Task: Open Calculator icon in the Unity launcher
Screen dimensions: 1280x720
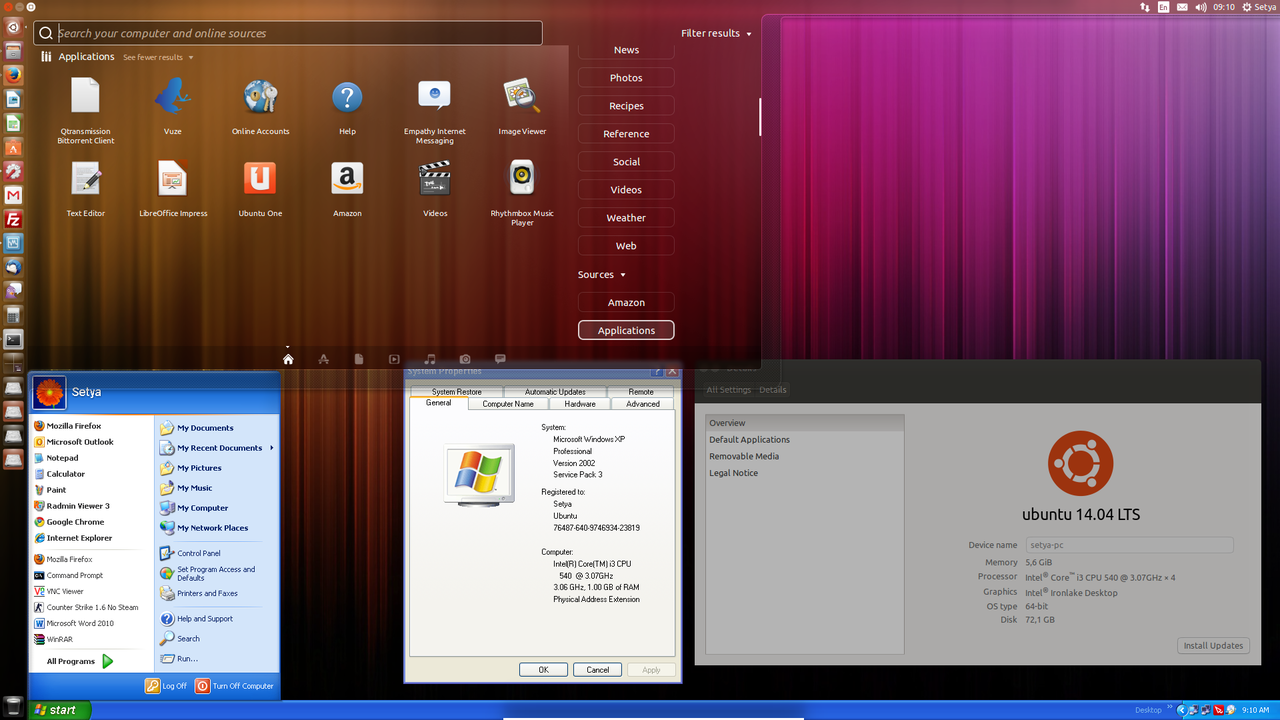Action: (x=13, y=315)
